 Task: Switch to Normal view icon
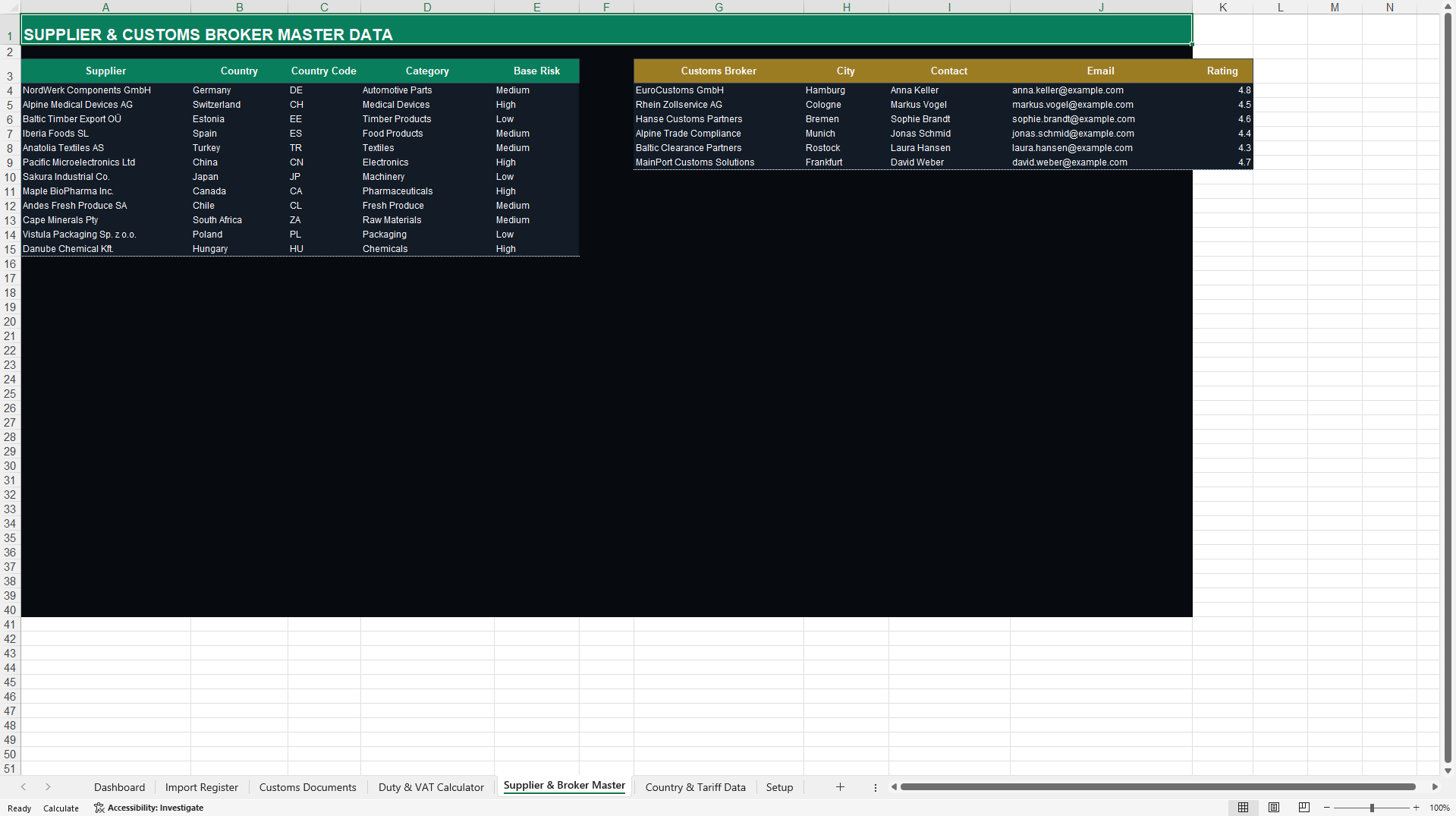click(1243, 808)
